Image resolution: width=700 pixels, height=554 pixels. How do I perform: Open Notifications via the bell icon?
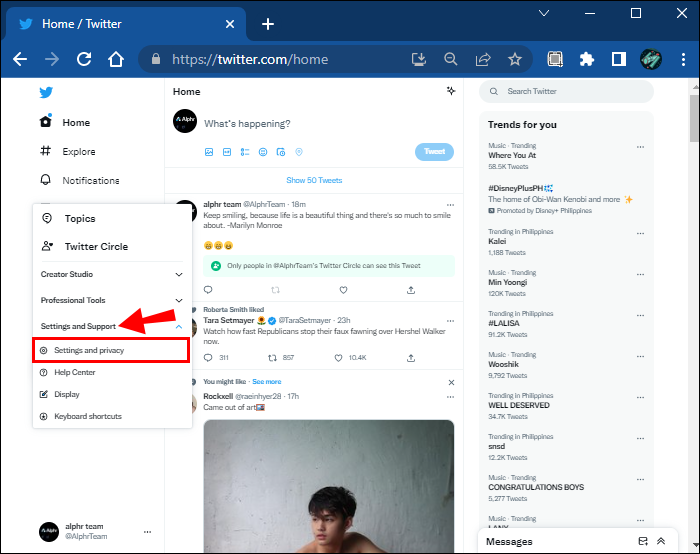pyautogui.click(x=45, y=180)
